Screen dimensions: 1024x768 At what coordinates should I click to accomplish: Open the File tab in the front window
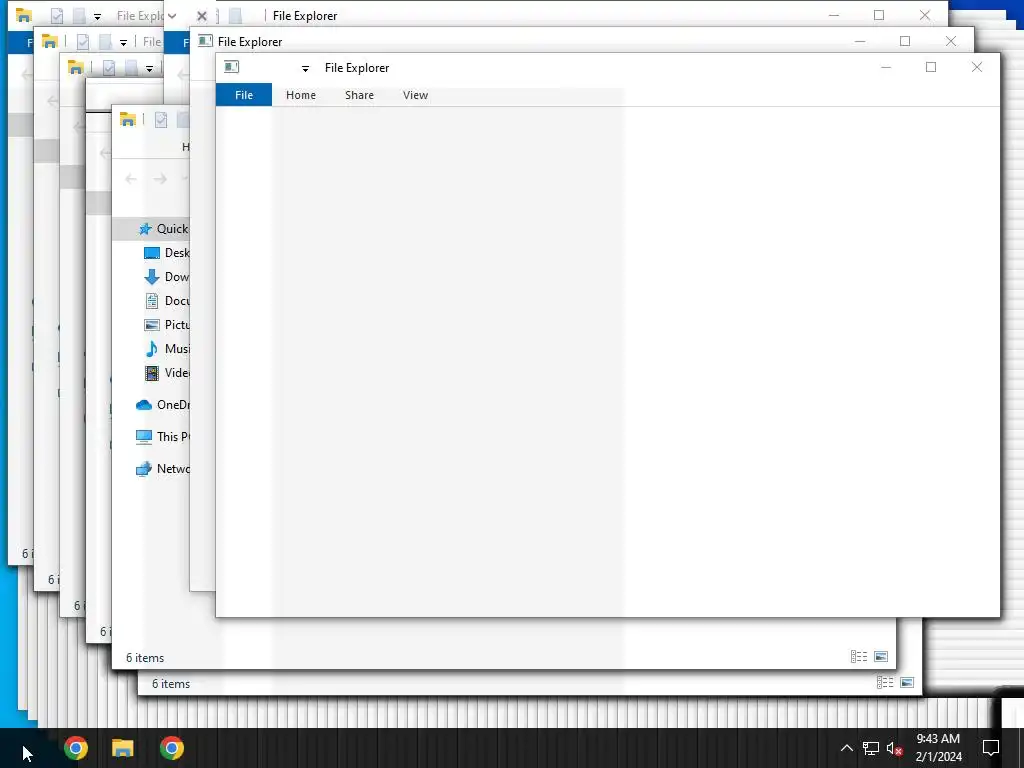(244, 95)
